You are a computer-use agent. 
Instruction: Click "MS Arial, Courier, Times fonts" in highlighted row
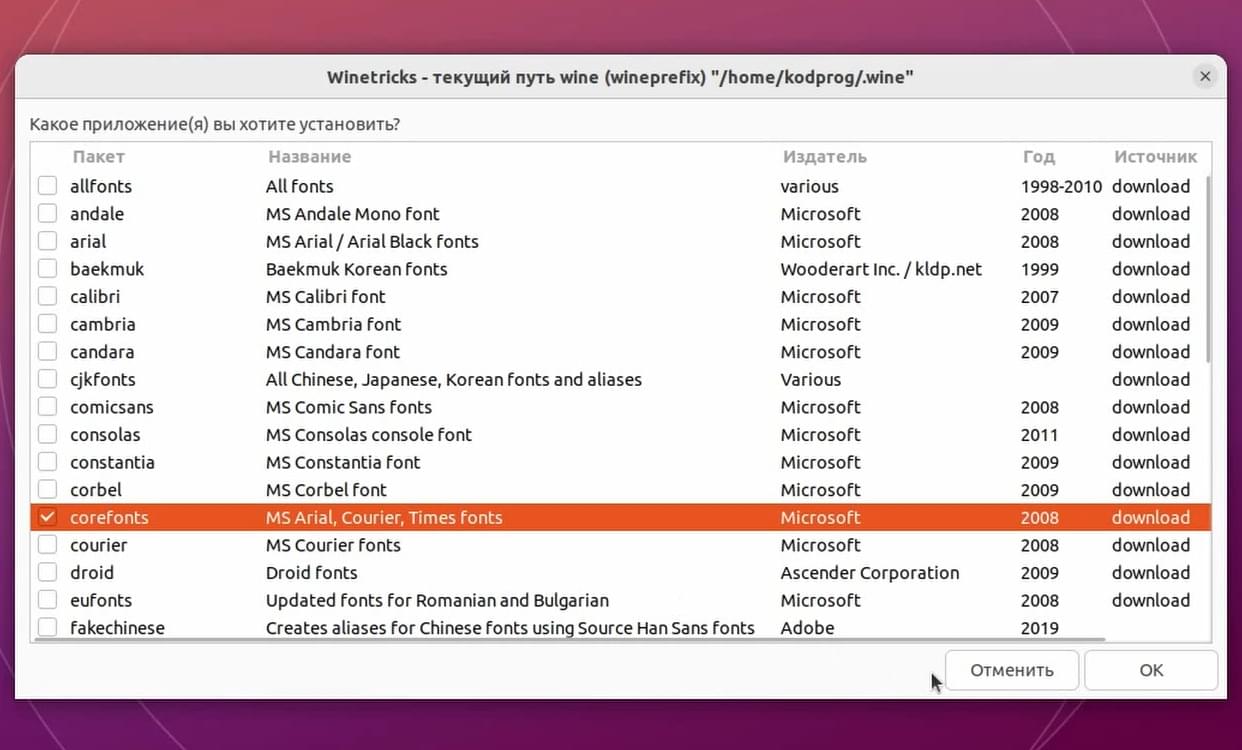(x=384, y=518)
